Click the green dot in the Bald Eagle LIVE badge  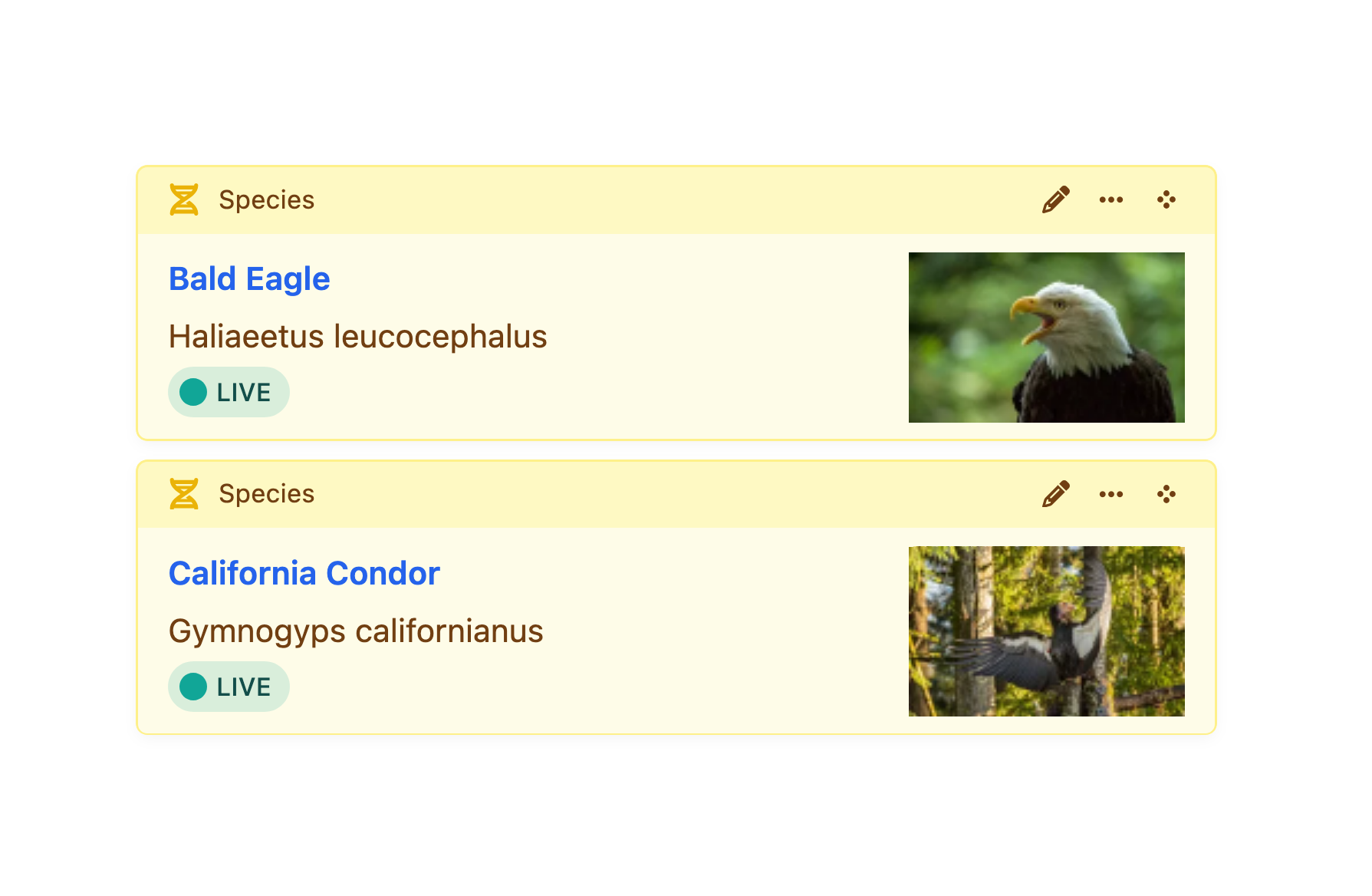pyautogui.click(x=193, y=391)
